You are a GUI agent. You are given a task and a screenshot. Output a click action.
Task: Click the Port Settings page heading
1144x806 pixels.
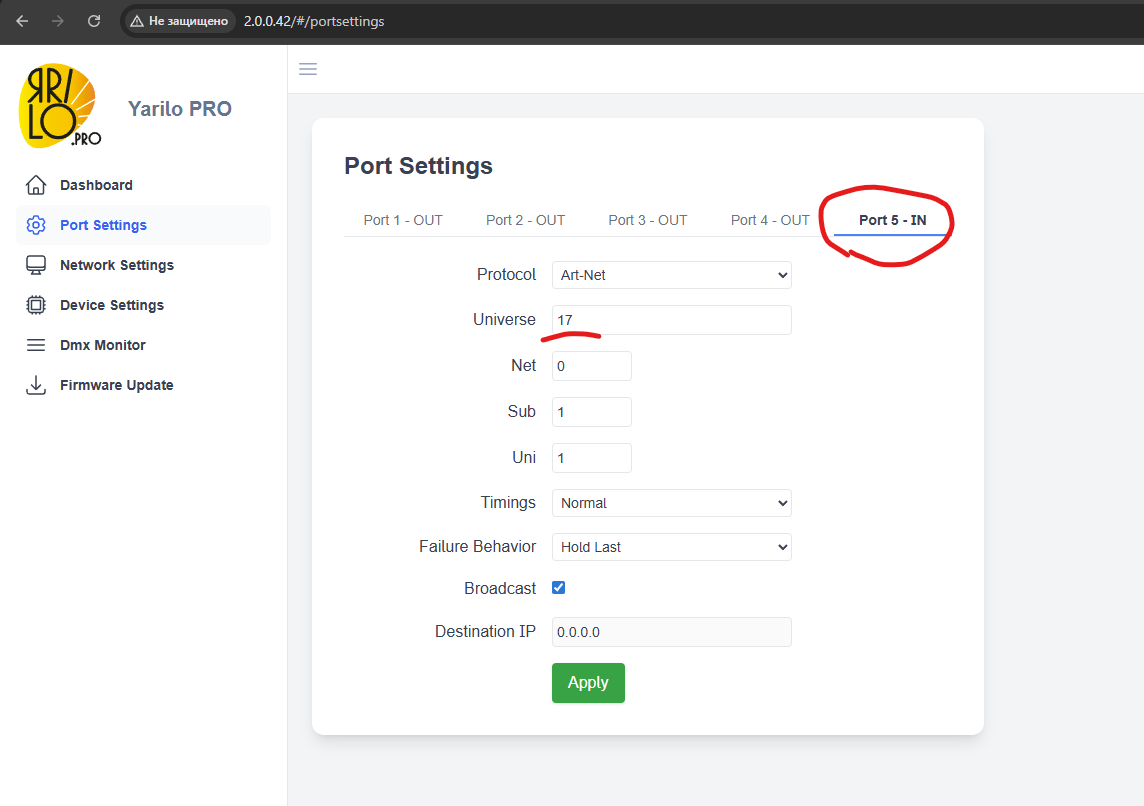pos(418,166)
